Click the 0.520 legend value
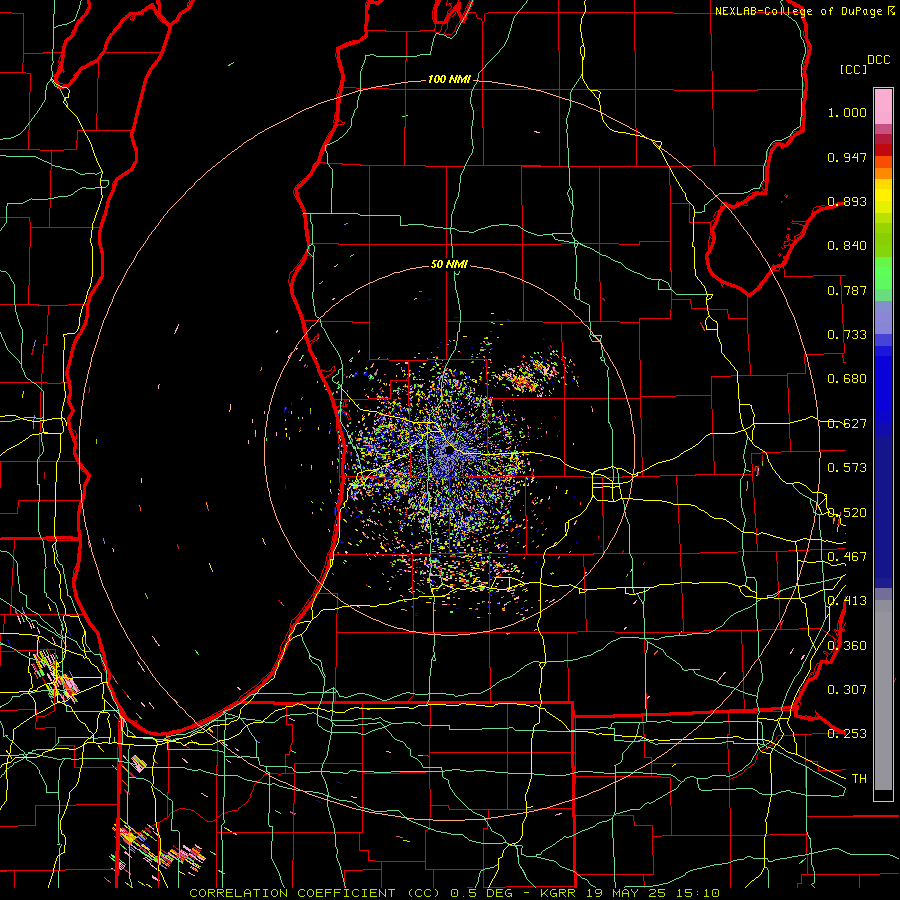900x900 pixels. tap(847, 513)
